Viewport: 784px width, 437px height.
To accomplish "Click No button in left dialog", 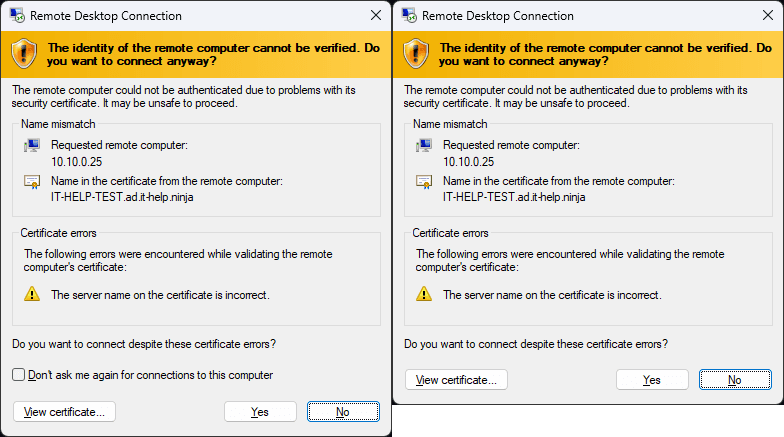I will [x=343, y=412].
